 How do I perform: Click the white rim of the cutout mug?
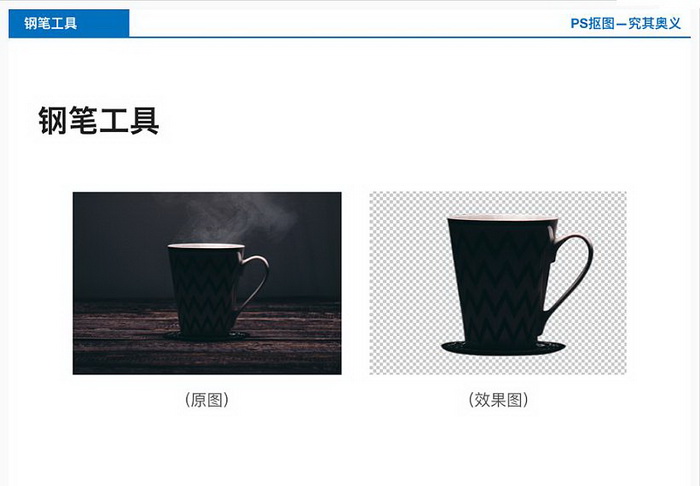click(503, 218)
